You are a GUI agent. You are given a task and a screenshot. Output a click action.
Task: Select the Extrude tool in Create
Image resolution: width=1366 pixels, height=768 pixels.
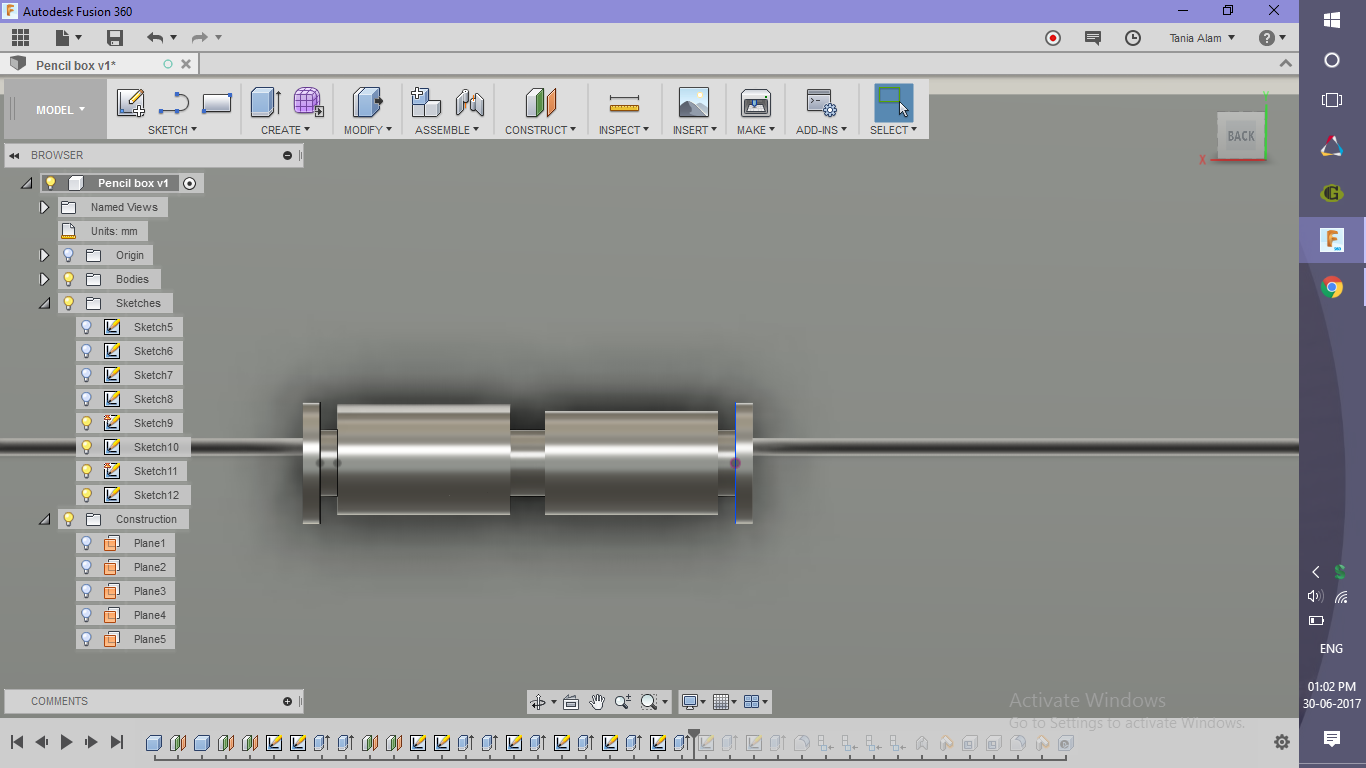click(265, 102)
